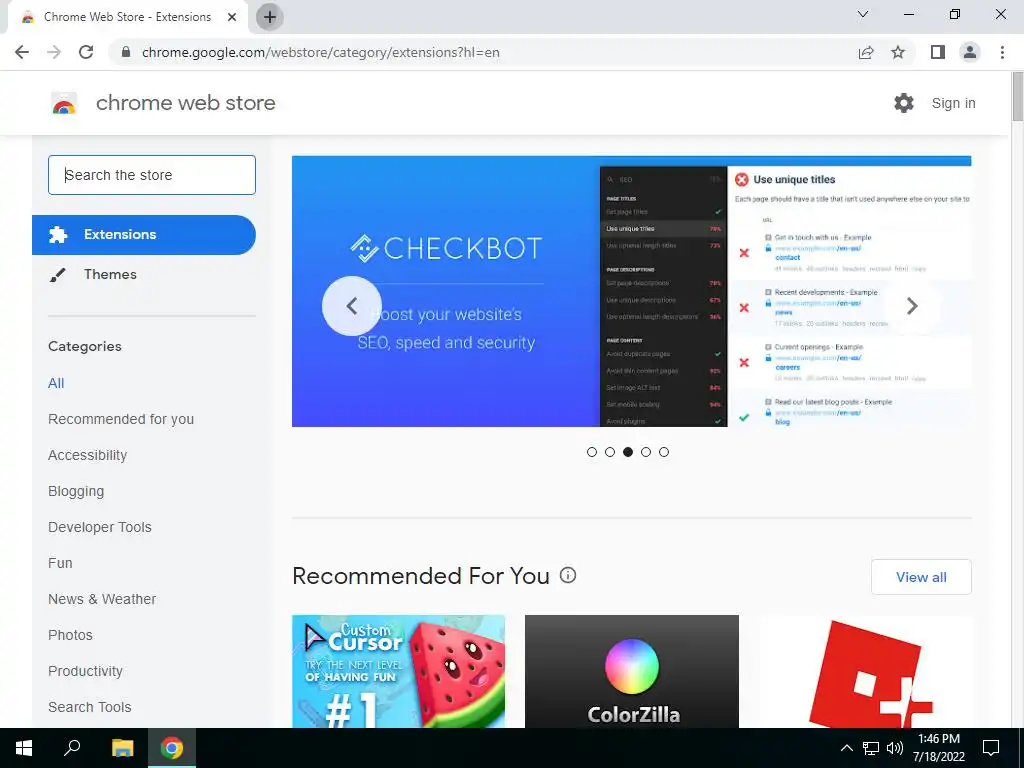Image resolution: width=1024 pixels, height=768 pixels.
Task: Select the third carousel dot
Action: pyautogui.click(x=628, y=452)
